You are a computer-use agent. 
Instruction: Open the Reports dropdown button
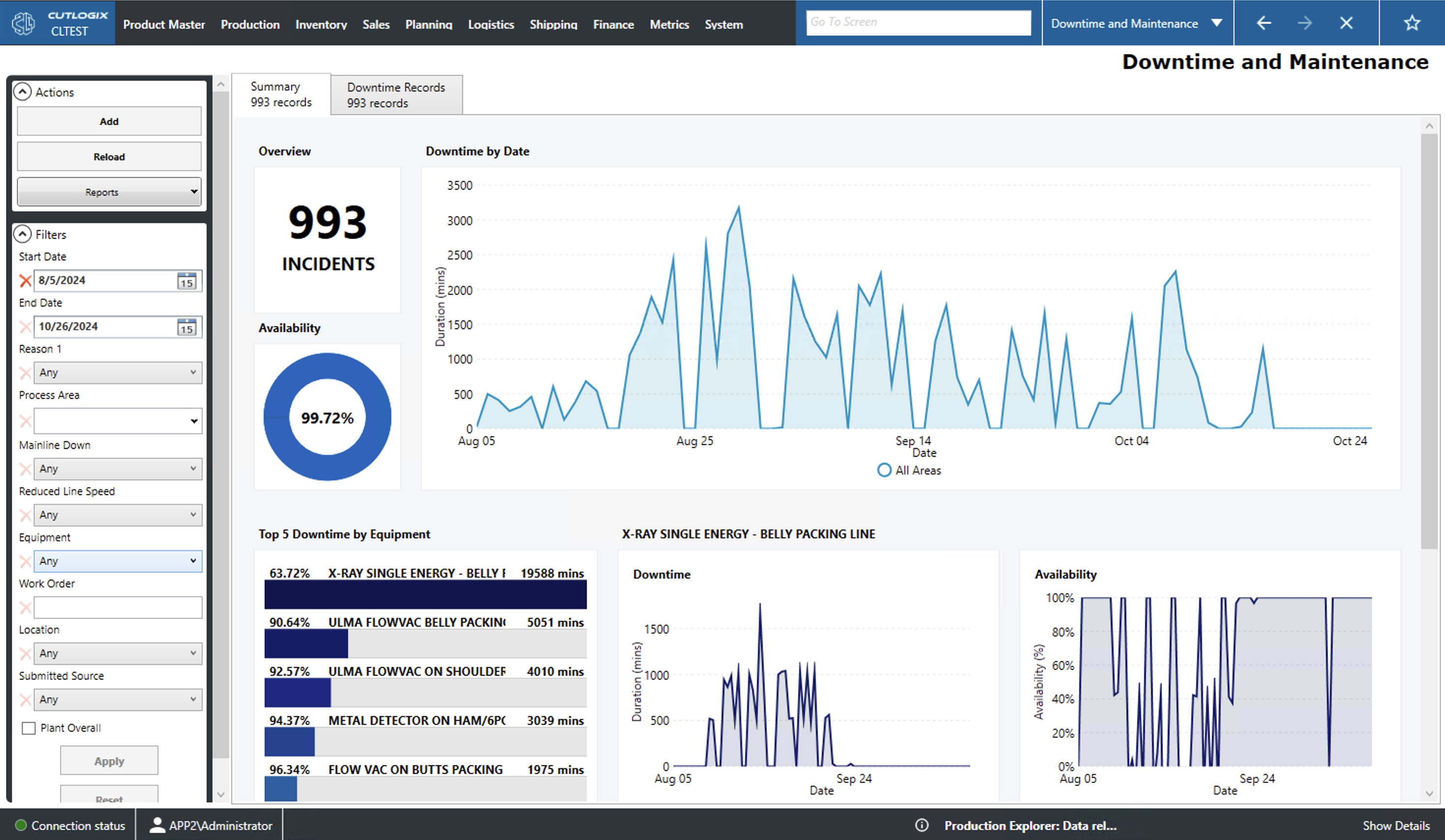[x=109, y=192]
